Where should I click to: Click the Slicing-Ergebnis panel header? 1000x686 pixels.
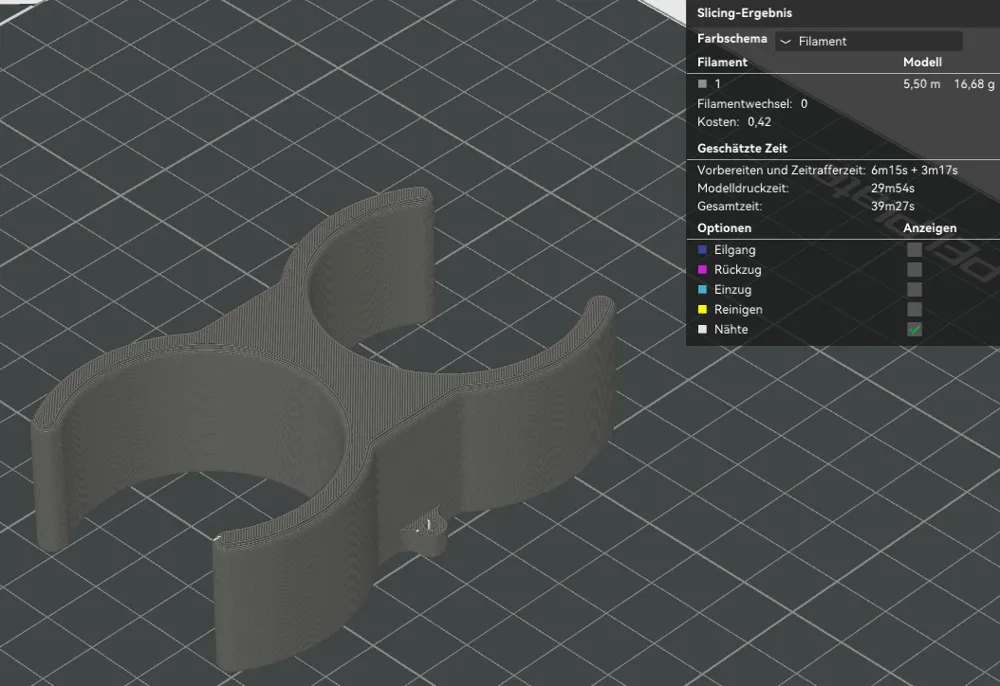coord(744,13)
